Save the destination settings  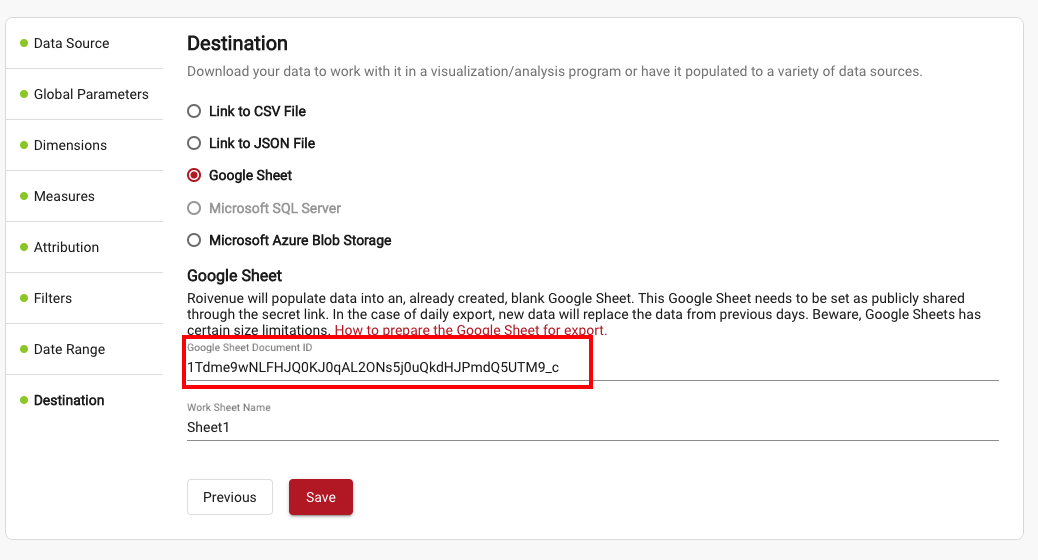coord(321,497)
